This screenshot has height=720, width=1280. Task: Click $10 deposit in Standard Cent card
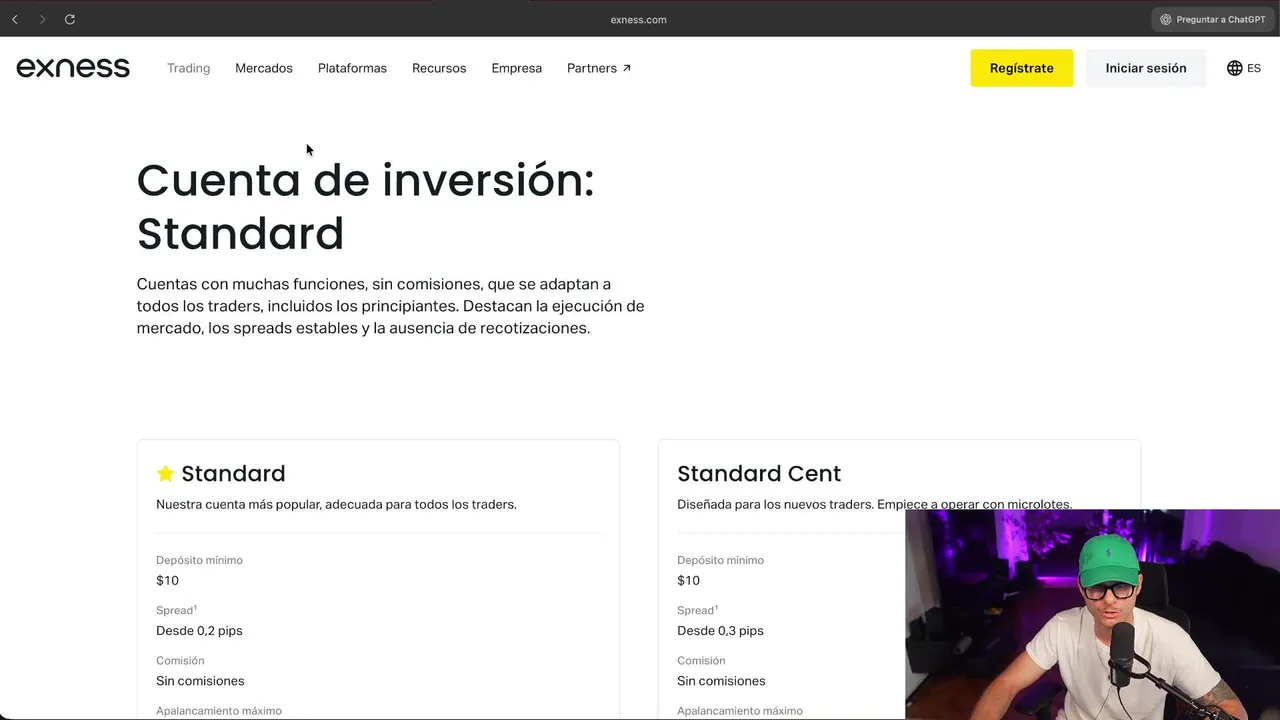[x=688, y=581]
